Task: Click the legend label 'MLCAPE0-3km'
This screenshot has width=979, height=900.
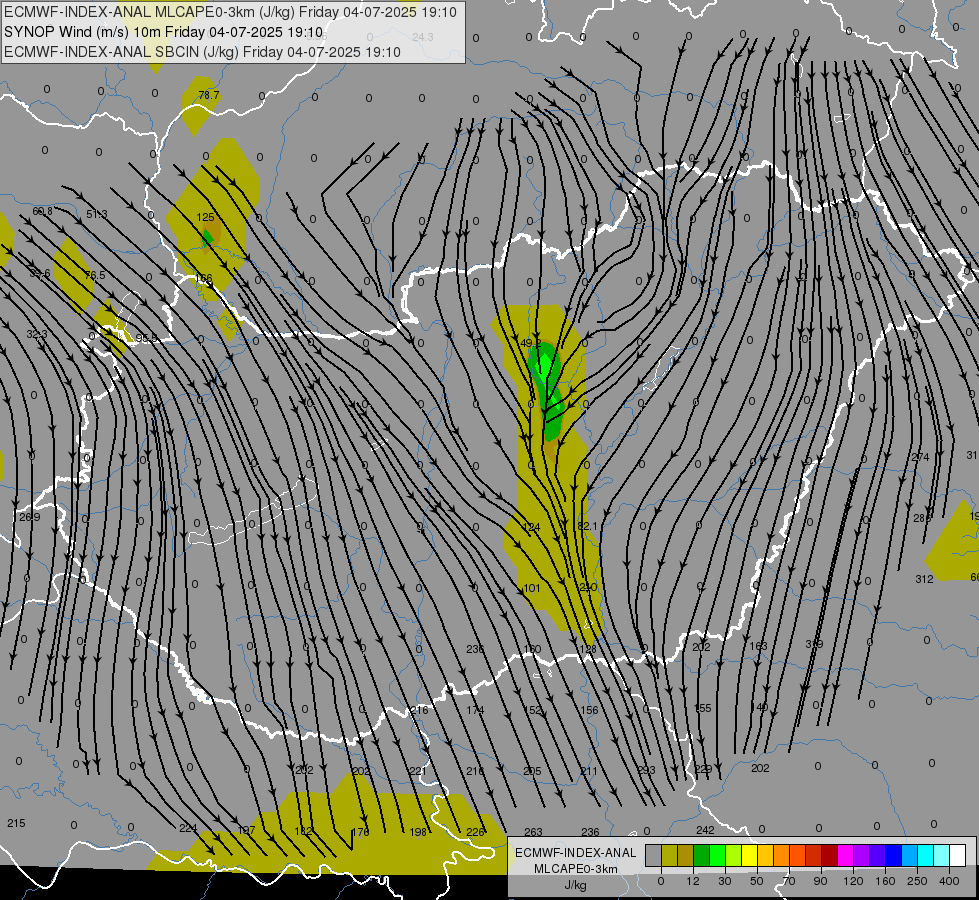Action: pyautogui.click(x=575, y=869)
